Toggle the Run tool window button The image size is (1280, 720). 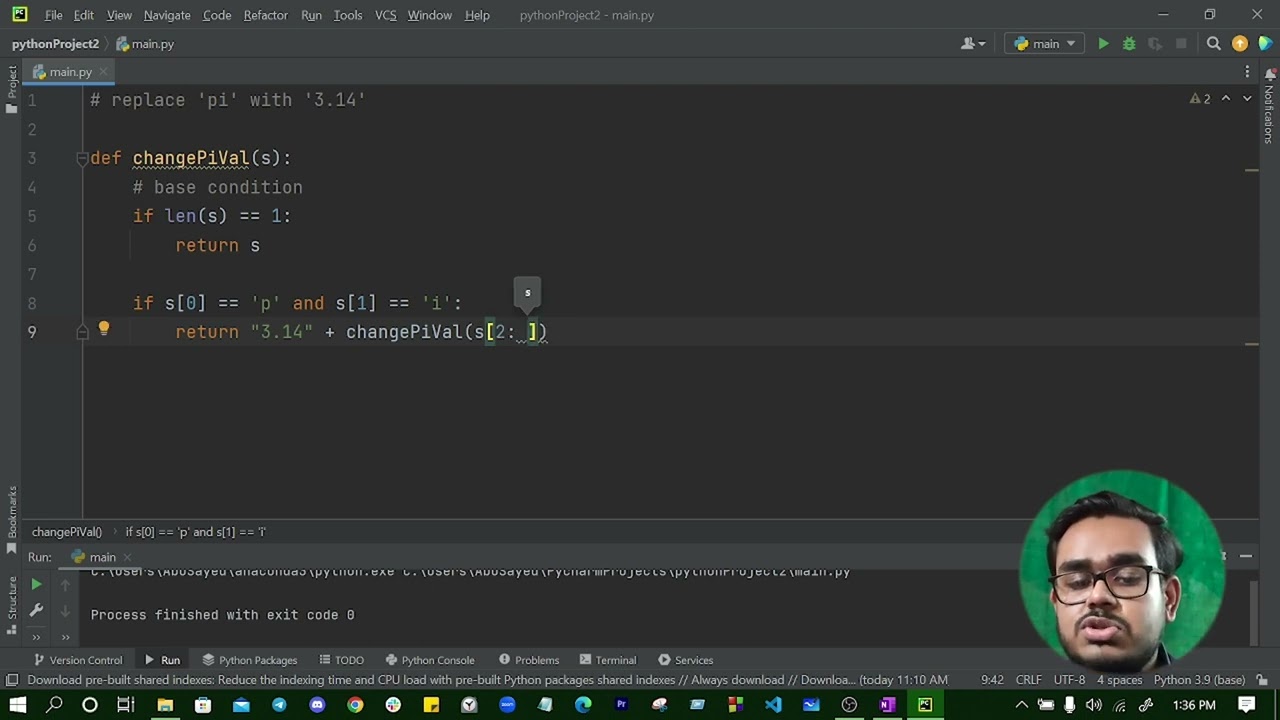tap(162, 660)
